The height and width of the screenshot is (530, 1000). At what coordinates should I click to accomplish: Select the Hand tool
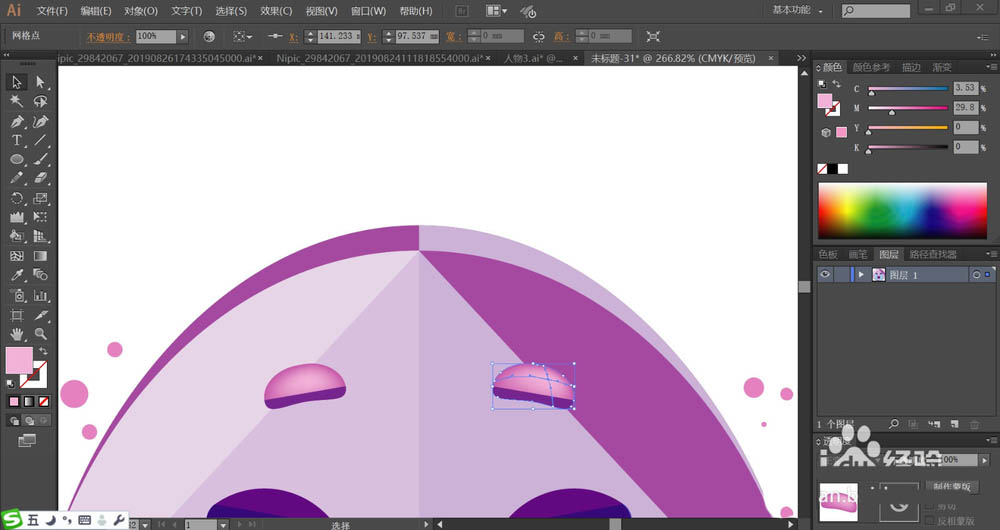[17, 333]
